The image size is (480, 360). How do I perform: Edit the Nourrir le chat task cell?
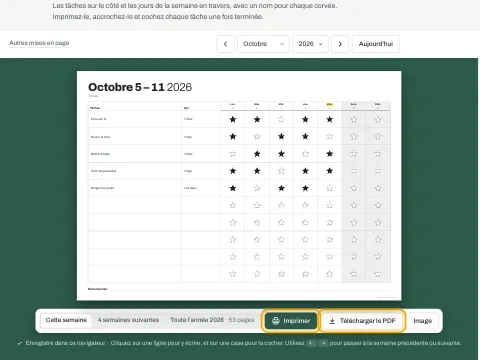(x=135, y=137)
